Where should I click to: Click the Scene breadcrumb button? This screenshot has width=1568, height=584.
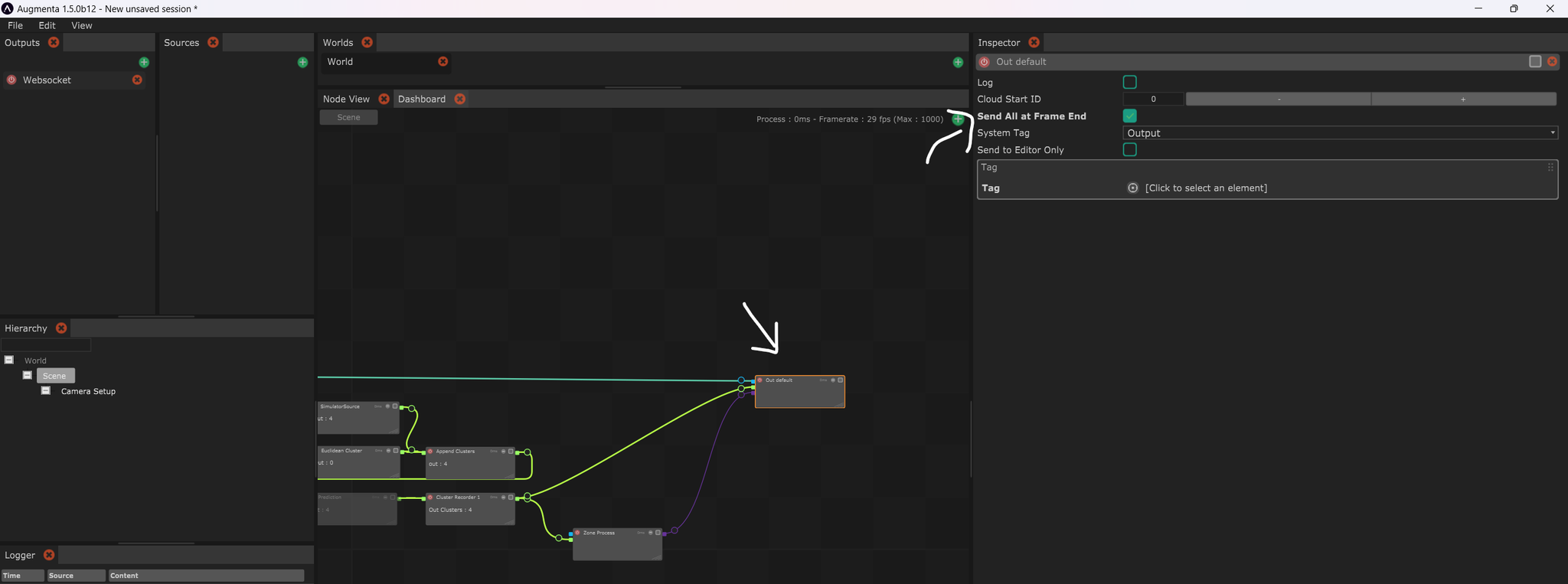tap(348, 117)
